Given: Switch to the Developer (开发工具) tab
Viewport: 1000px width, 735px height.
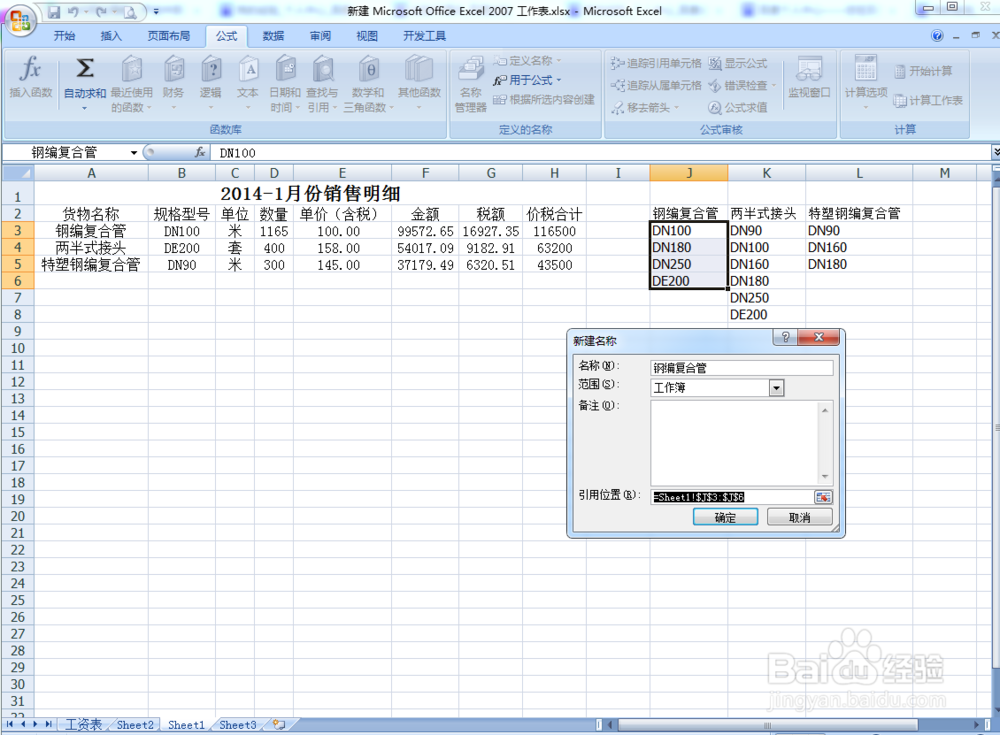Looking at the screenshot, I should click(x=425, y=36).
